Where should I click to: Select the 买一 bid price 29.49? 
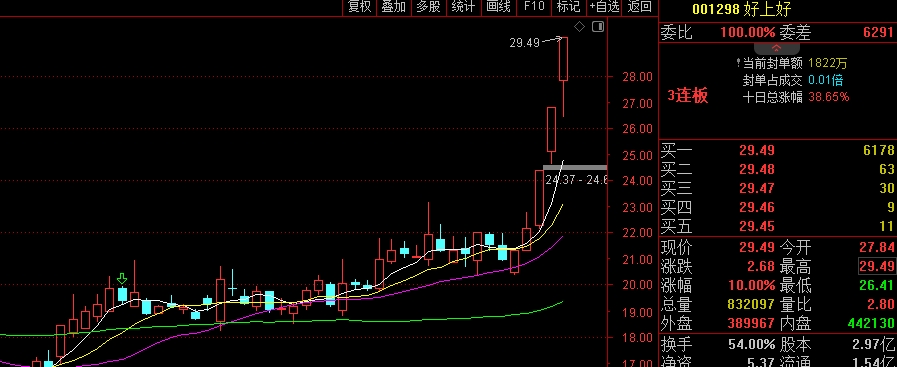coord(756,150)
